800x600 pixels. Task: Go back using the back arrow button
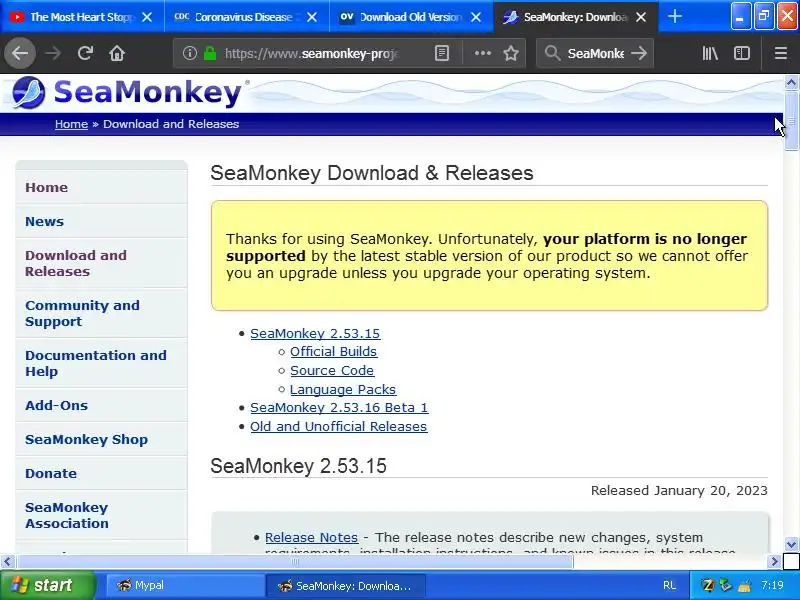(20, 53)
